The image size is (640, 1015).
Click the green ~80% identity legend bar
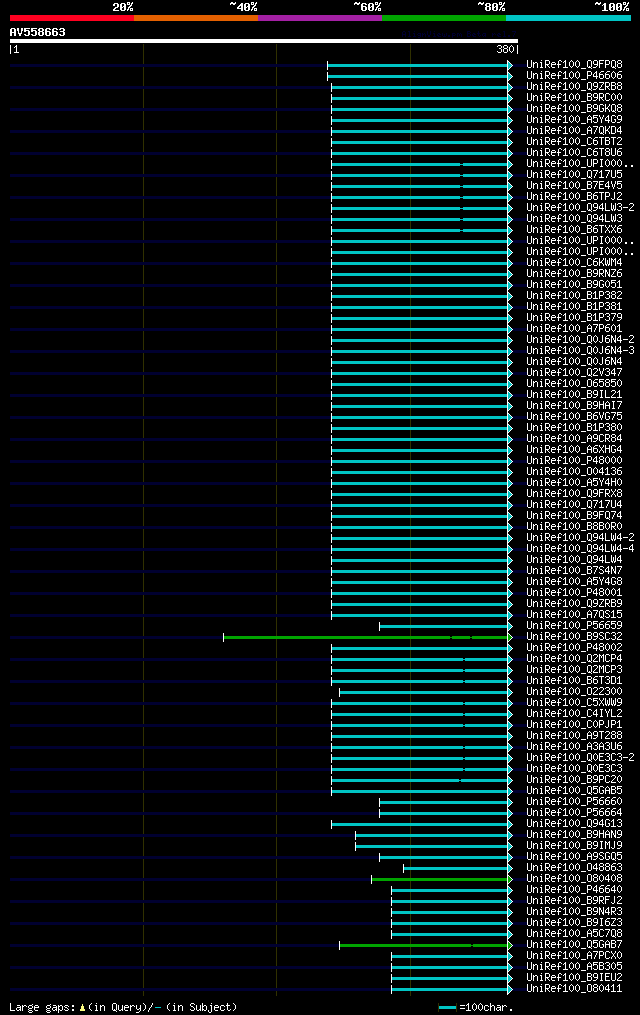[x=444, y=18]
